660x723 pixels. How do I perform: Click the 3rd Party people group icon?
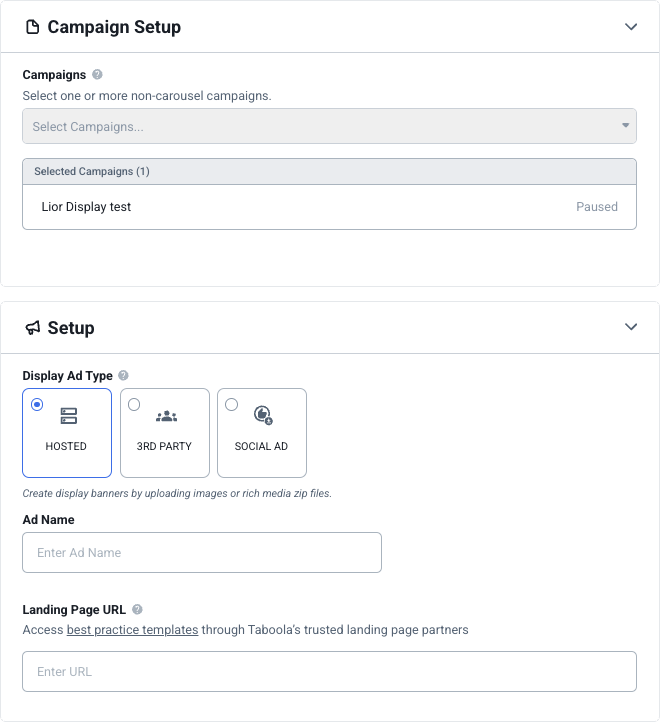(x=166, y=416)
